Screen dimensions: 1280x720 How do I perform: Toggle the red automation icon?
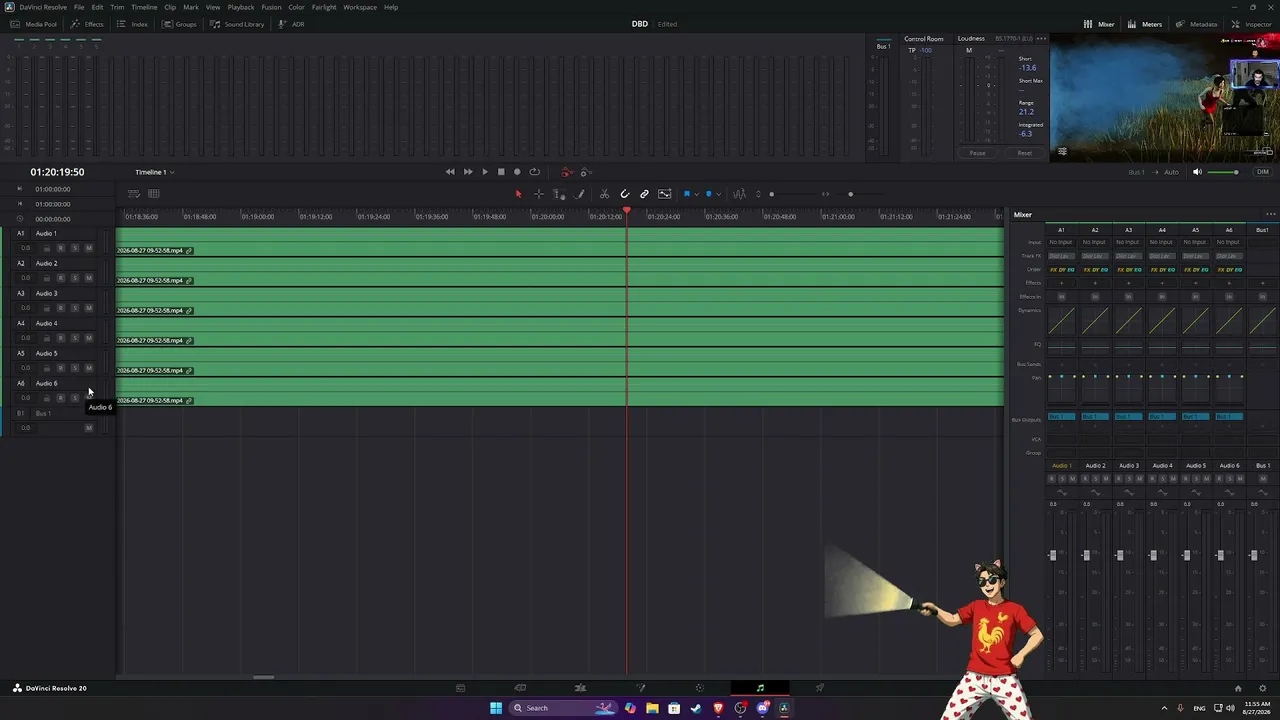[566, 172]
